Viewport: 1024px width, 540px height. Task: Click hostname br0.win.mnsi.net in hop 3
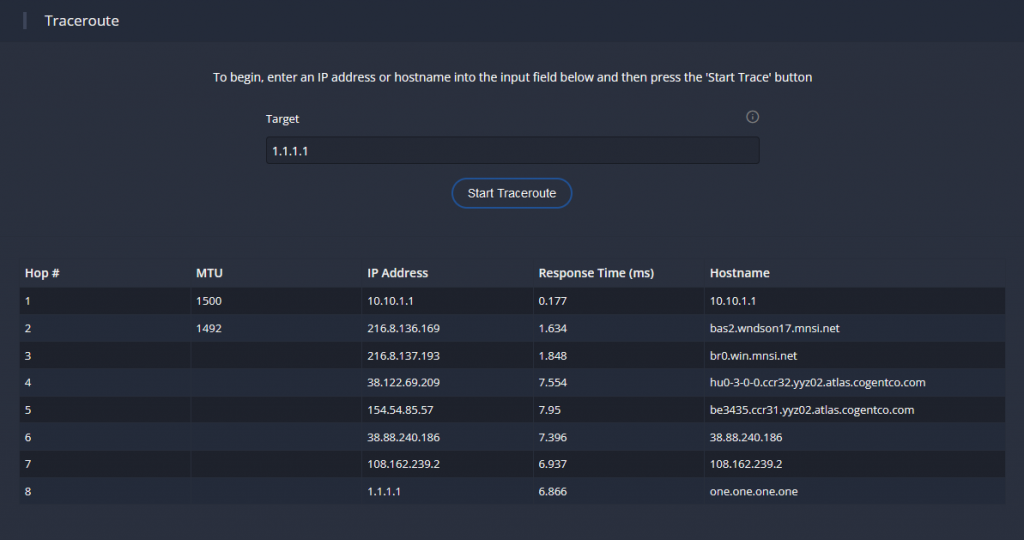(x=753, y=356)
